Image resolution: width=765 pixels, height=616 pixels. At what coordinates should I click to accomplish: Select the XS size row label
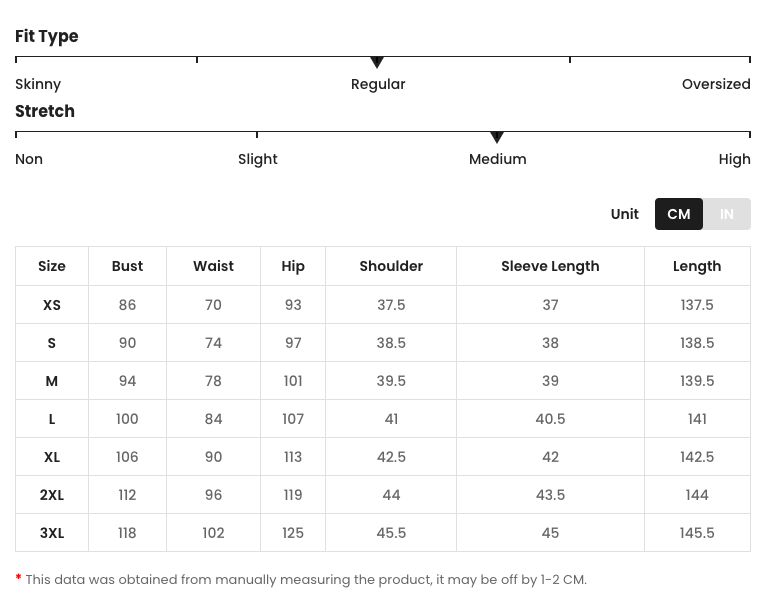coord(52,305)
